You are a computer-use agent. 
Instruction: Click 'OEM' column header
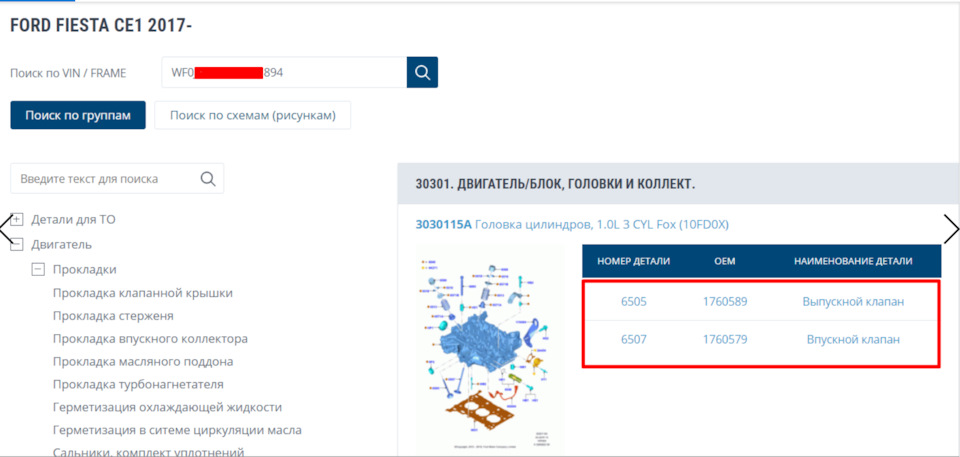725,261
